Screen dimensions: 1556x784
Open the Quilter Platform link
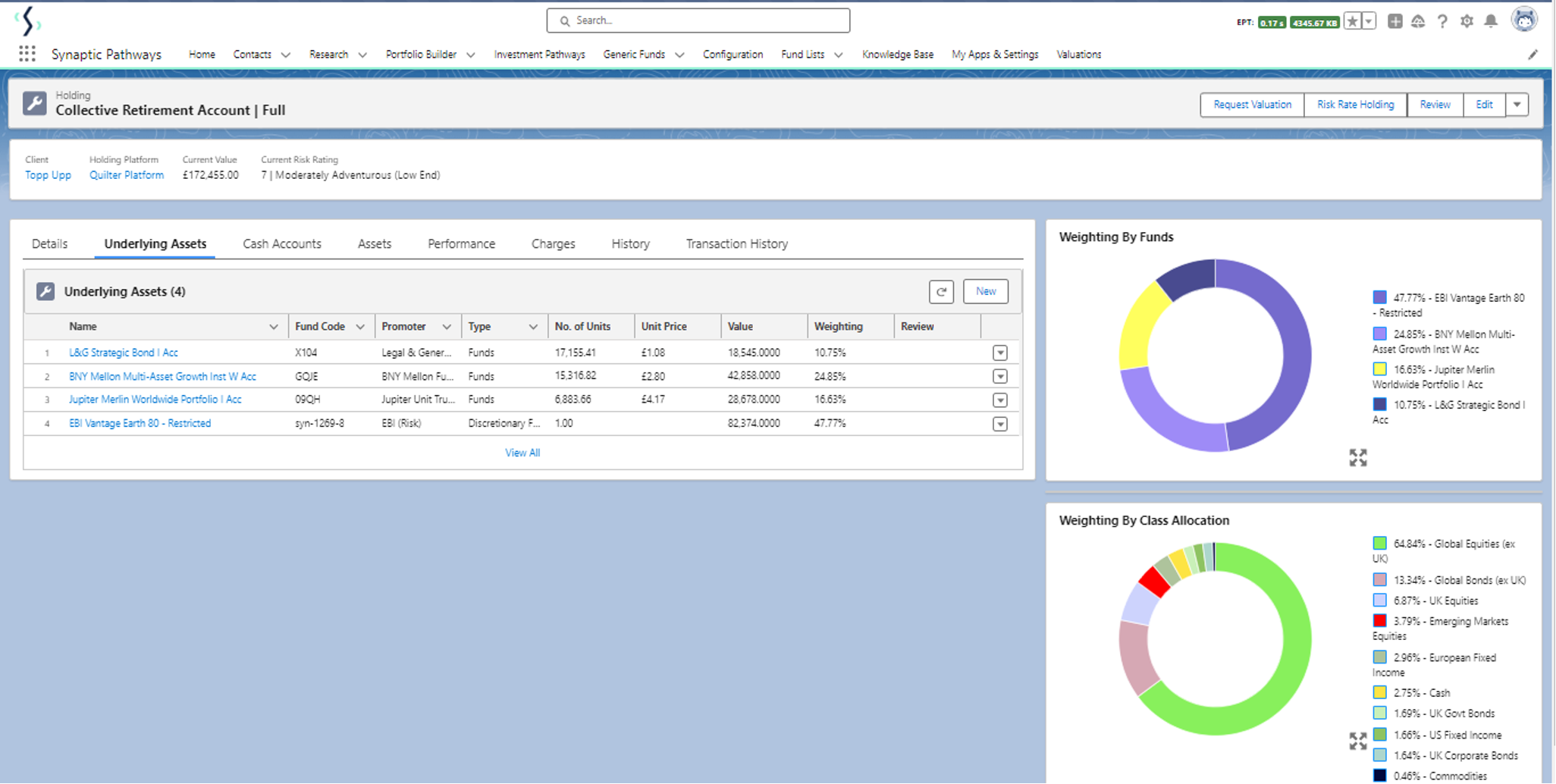tap(127, 175)
